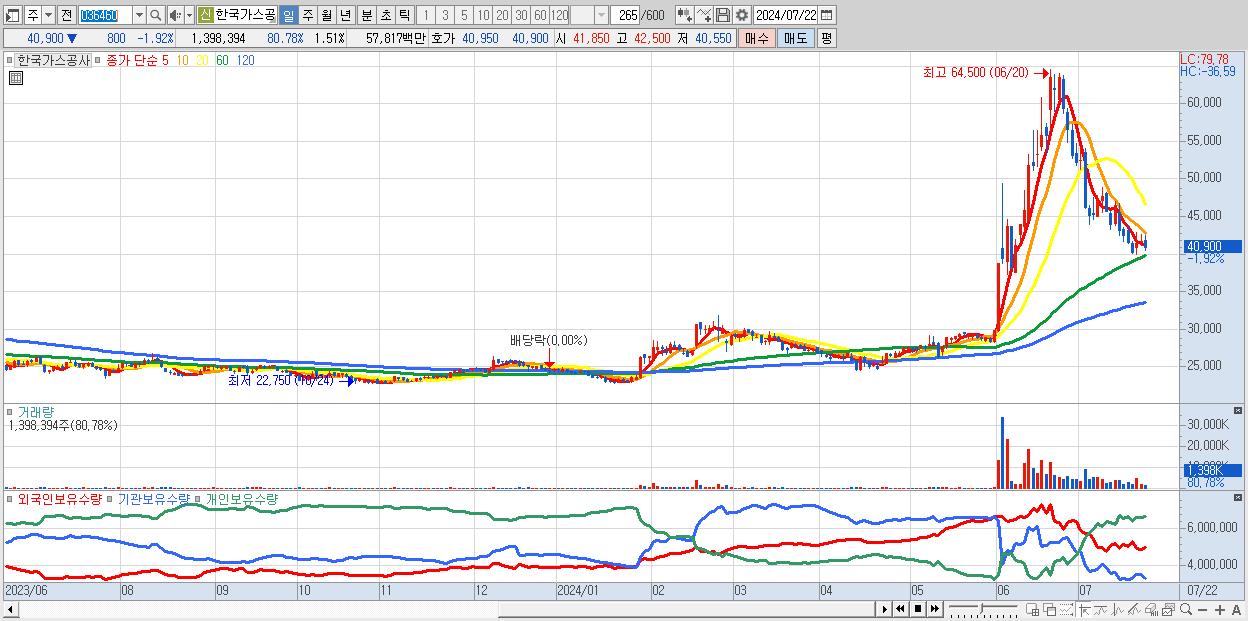Click the A text size icon
The width and height of the screenshot is (1248, 621).
1237,610
